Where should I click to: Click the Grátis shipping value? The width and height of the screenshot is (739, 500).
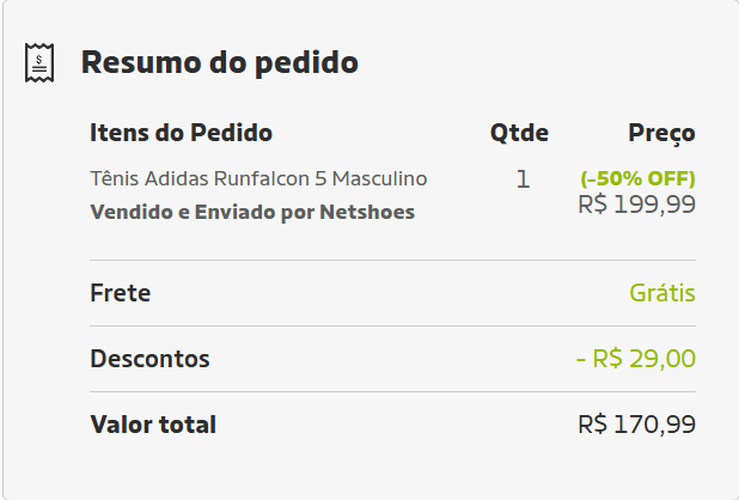pos(662,293)
